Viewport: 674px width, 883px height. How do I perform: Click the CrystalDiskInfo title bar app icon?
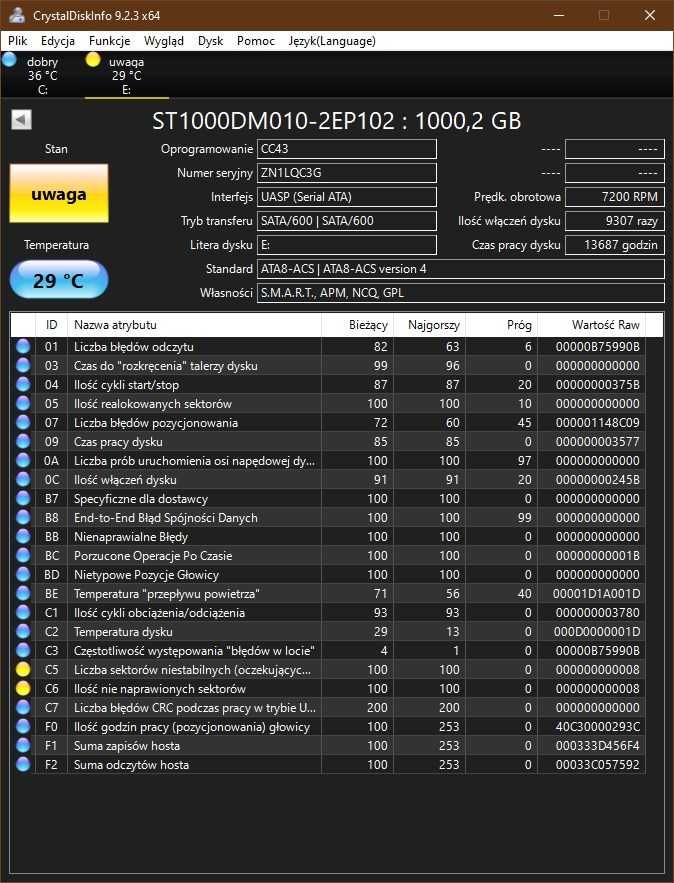coord(17,15)
